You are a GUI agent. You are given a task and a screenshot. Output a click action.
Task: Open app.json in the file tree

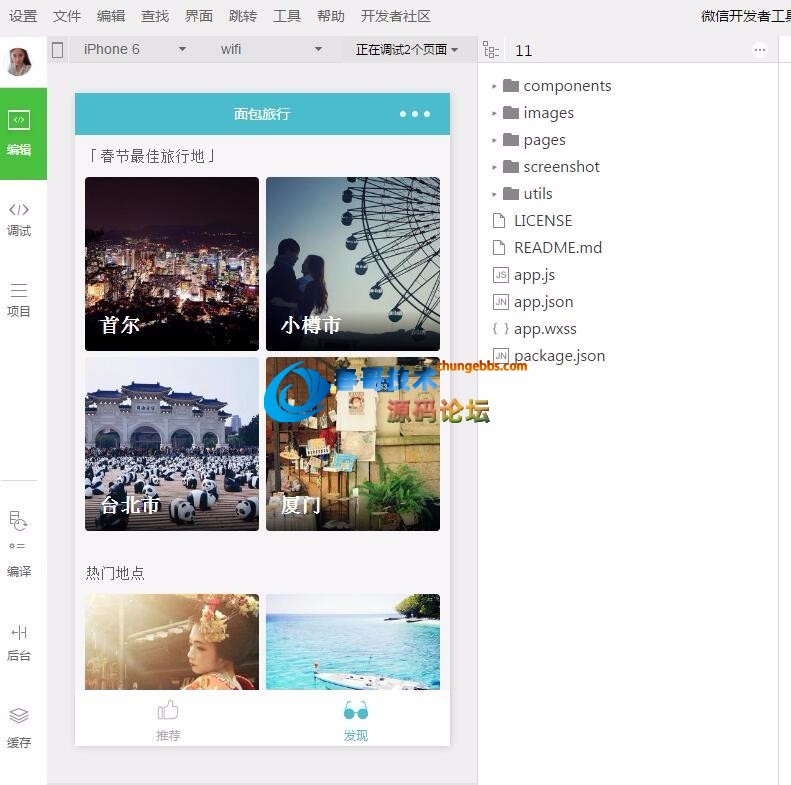[543, 302]
